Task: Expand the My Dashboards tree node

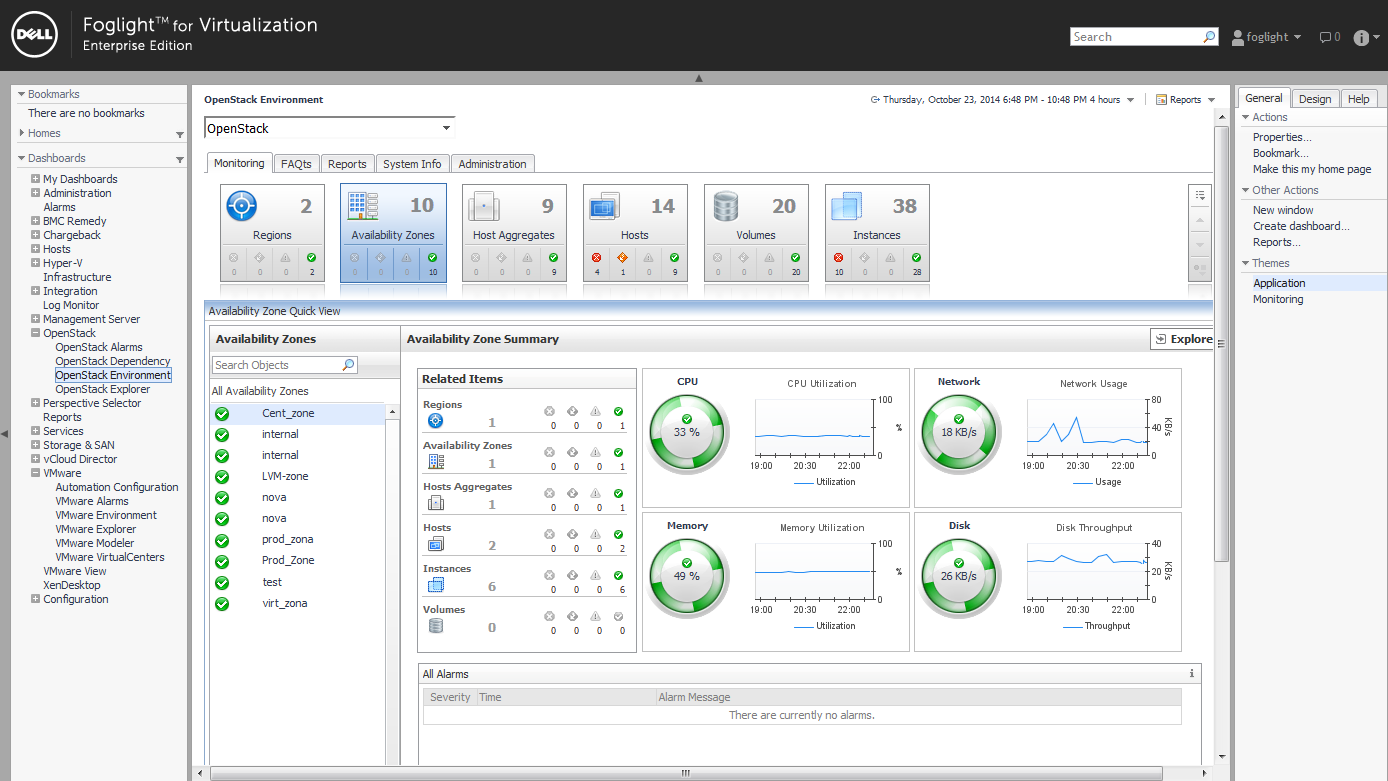Action: 36,179
